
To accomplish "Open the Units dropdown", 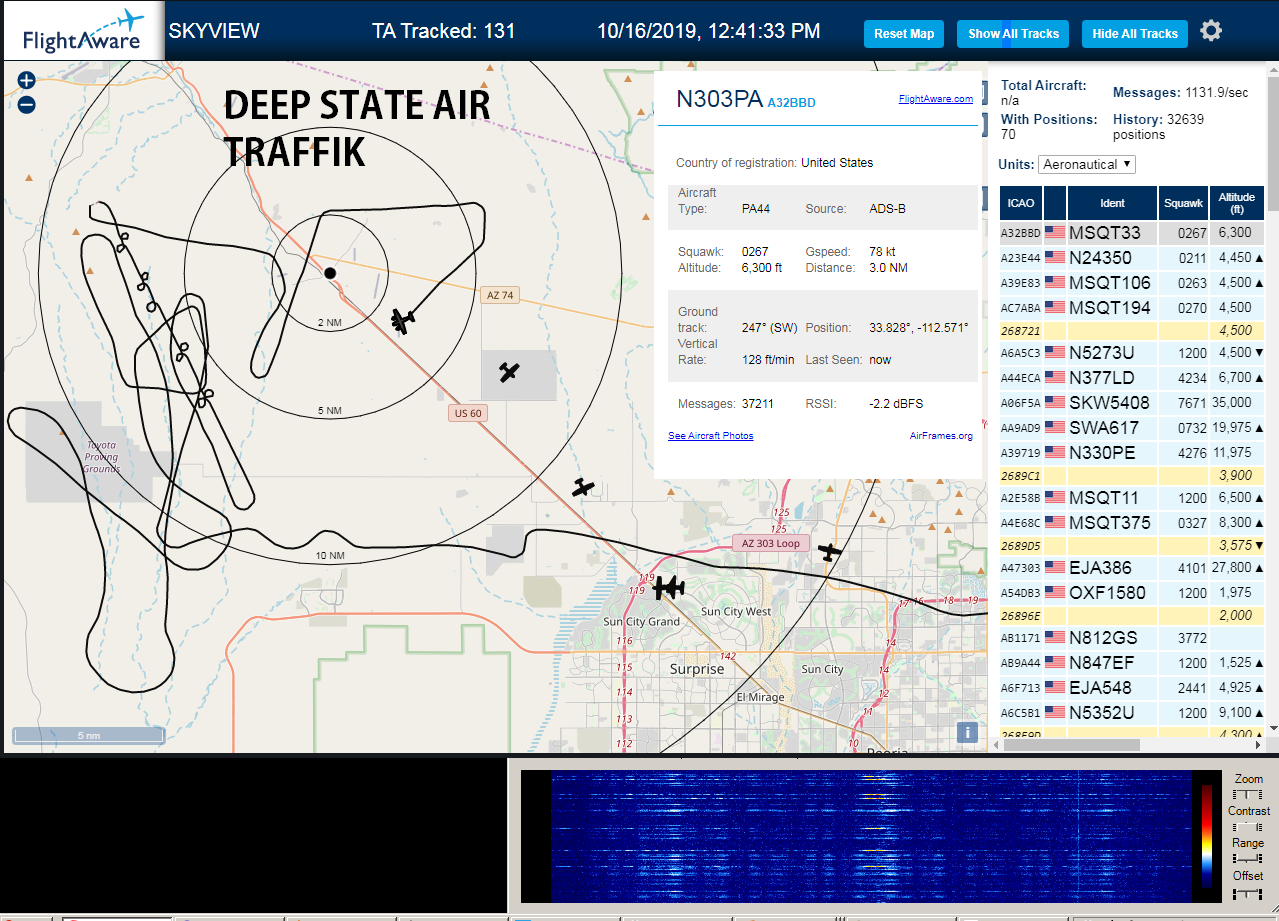I will click(x=1087, y=164).
